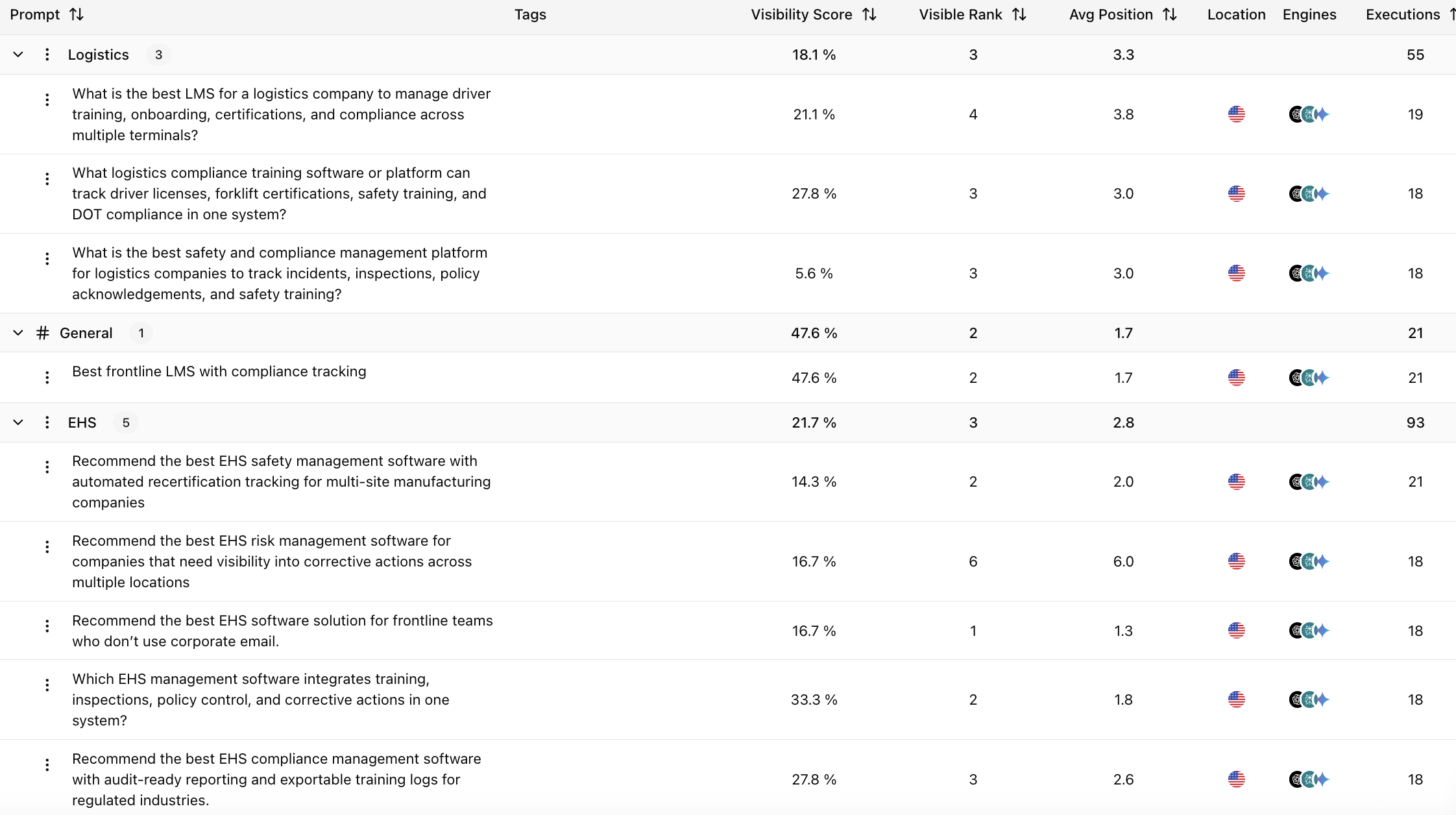Click the Executions column header
The image size is (1456, 815).
[x=1403, y=14]
